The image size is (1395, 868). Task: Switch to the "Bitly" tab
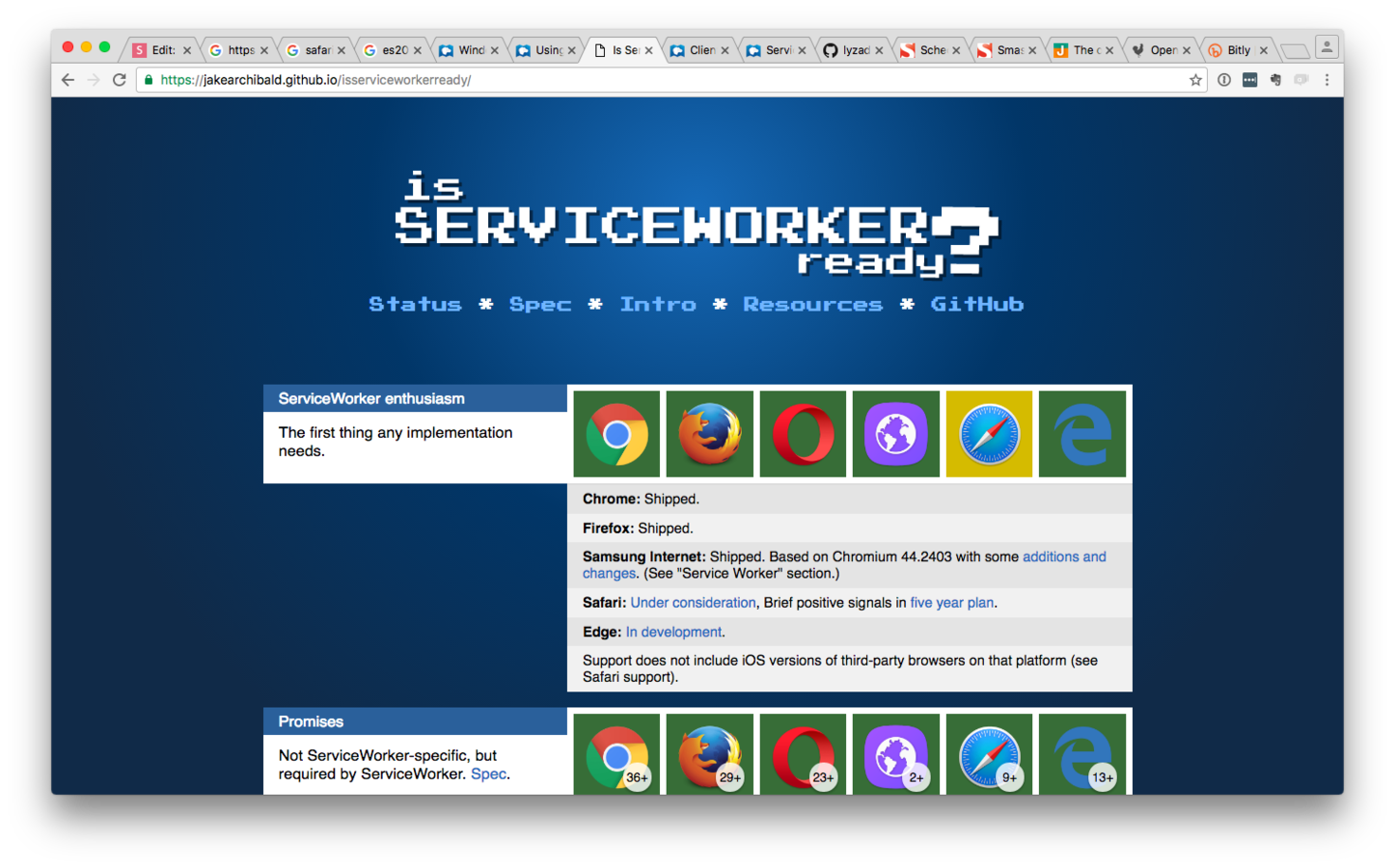pyautogui.click(x=1239, y=50)
